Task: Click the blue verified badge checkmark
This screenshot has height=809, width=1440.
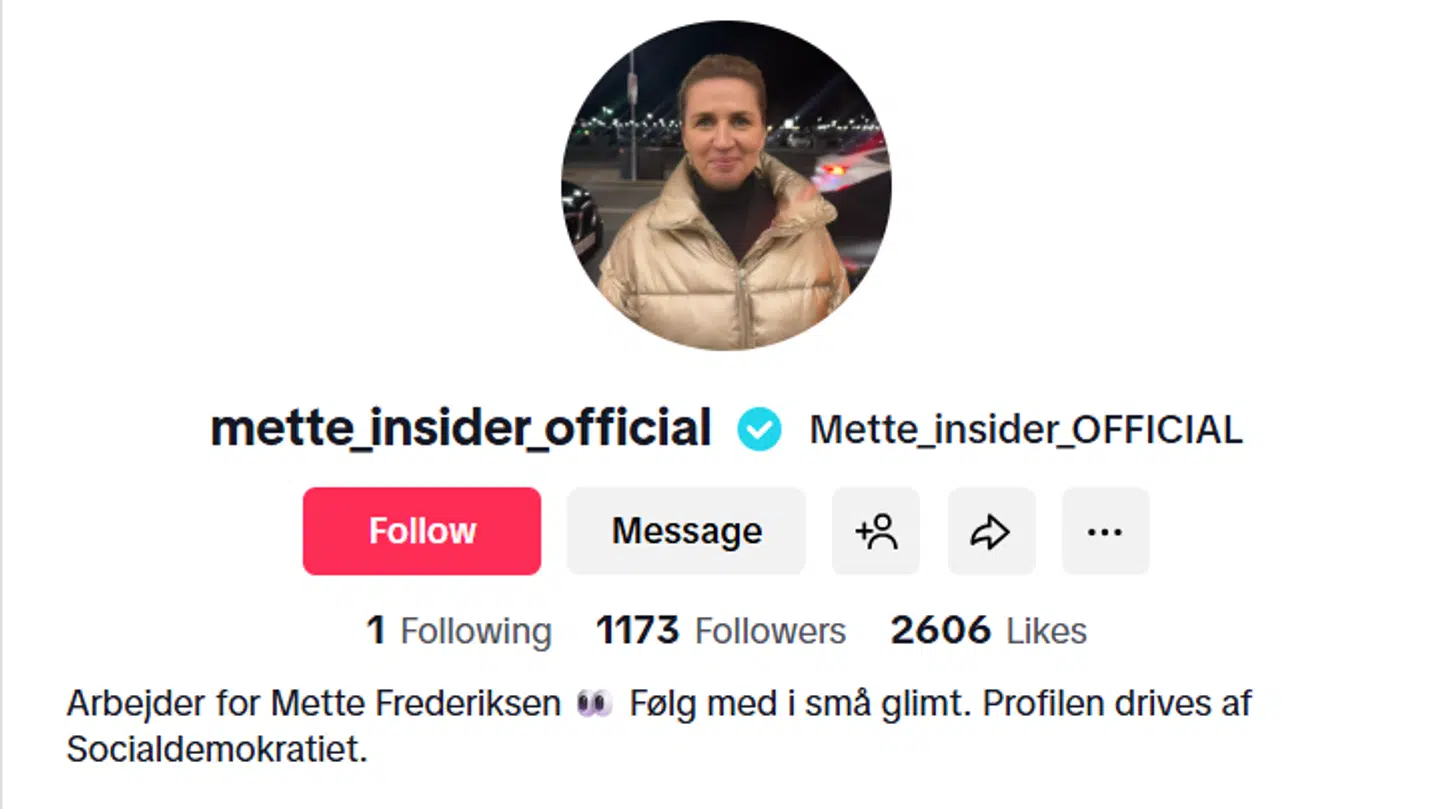Action: (x=759, y=429)
